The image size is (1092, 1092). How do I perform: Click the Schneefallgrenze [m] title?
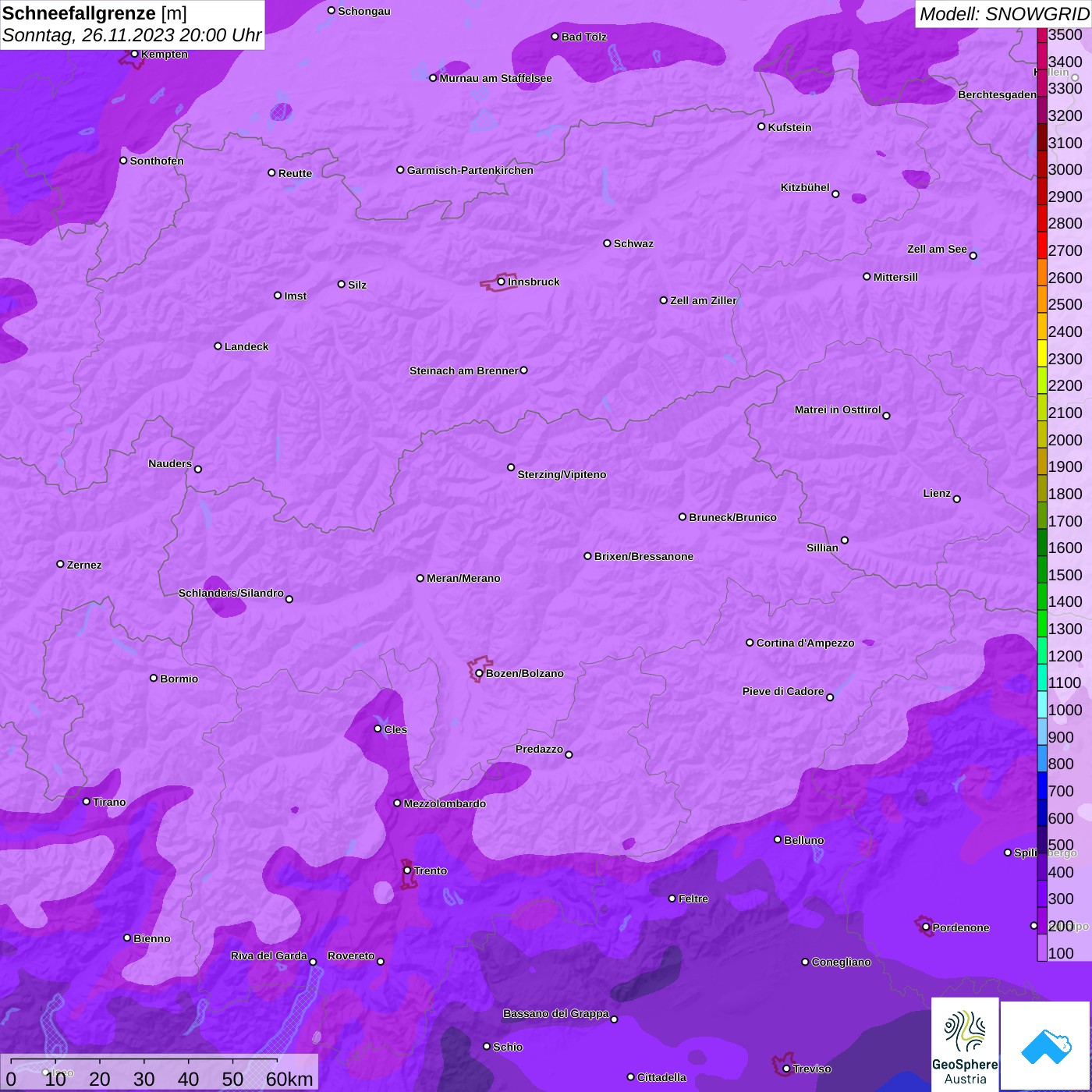94,13
